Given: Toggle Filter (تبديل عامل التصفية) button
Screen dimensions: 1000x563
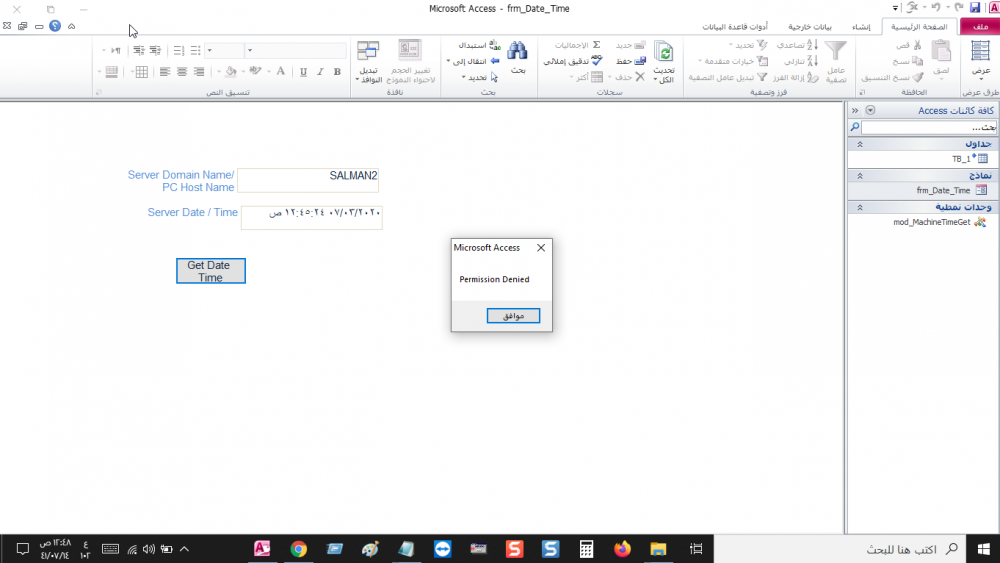Looking at the screenshot, I should click(728, 77).
